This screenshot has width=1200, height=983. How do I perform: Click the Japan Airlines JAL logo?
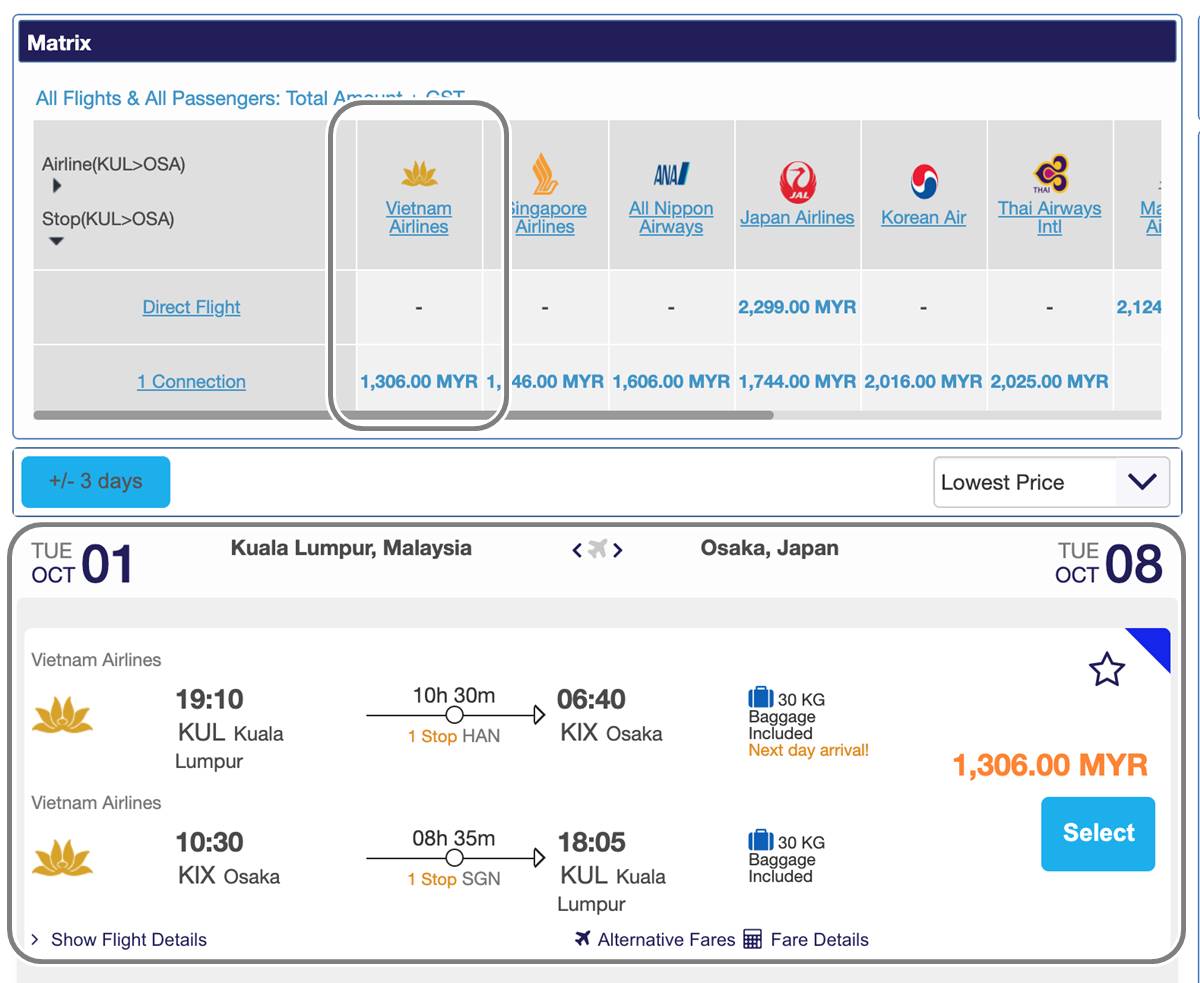[x=797, y=183]
